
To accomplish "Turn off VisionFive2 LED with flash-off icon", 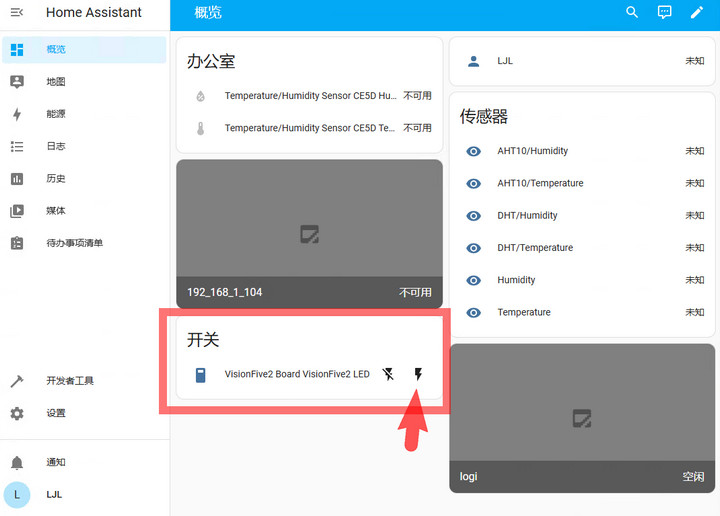I will (x=388, y=374).
